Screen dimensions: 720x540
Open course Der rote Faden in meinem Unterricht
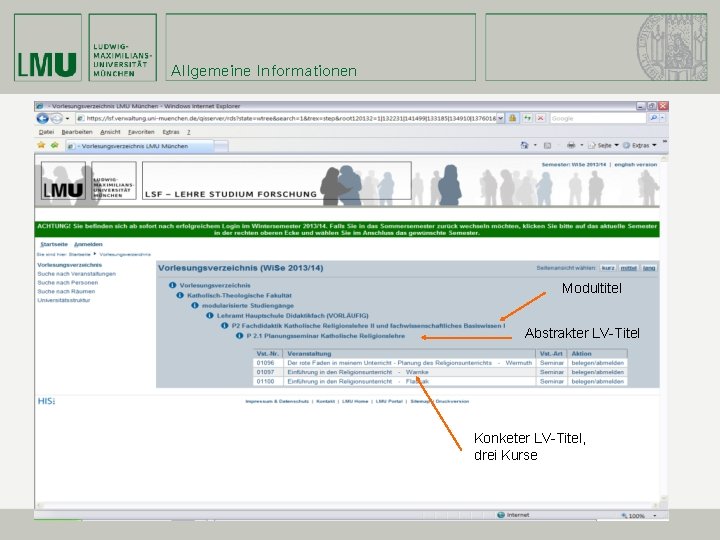[389, 363]
